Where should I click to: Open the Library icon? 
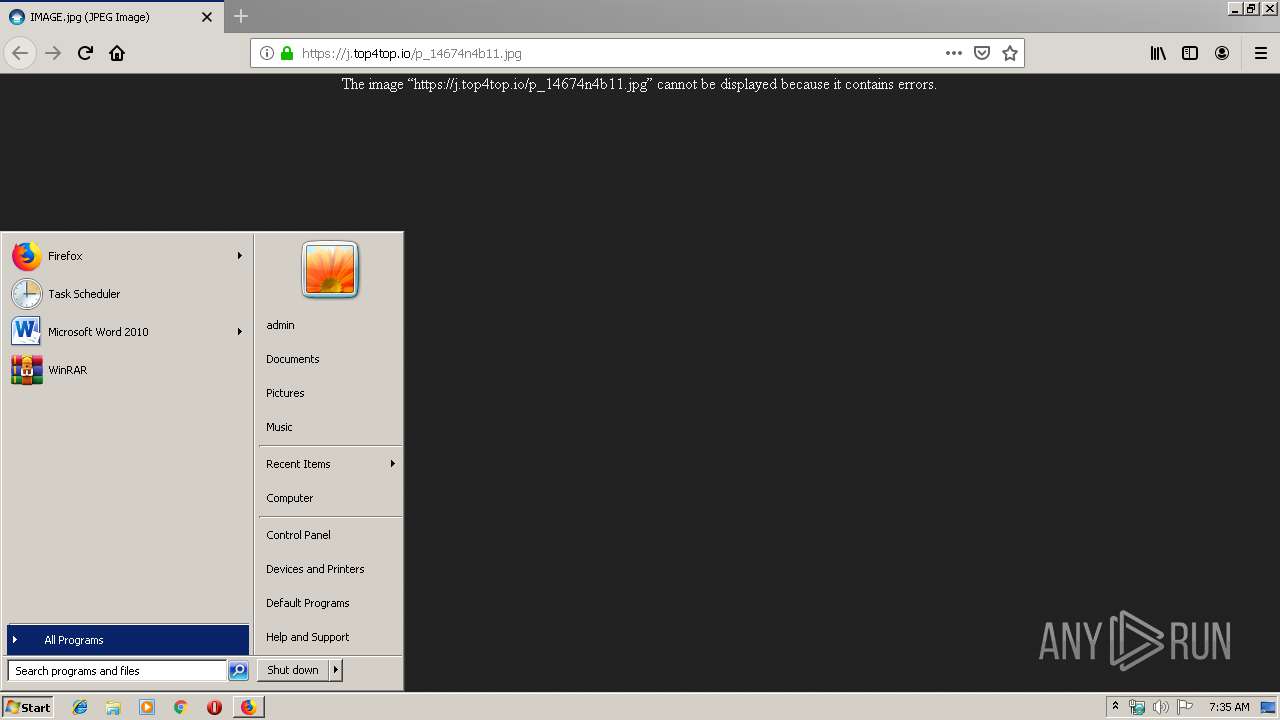pos(1158,53)
